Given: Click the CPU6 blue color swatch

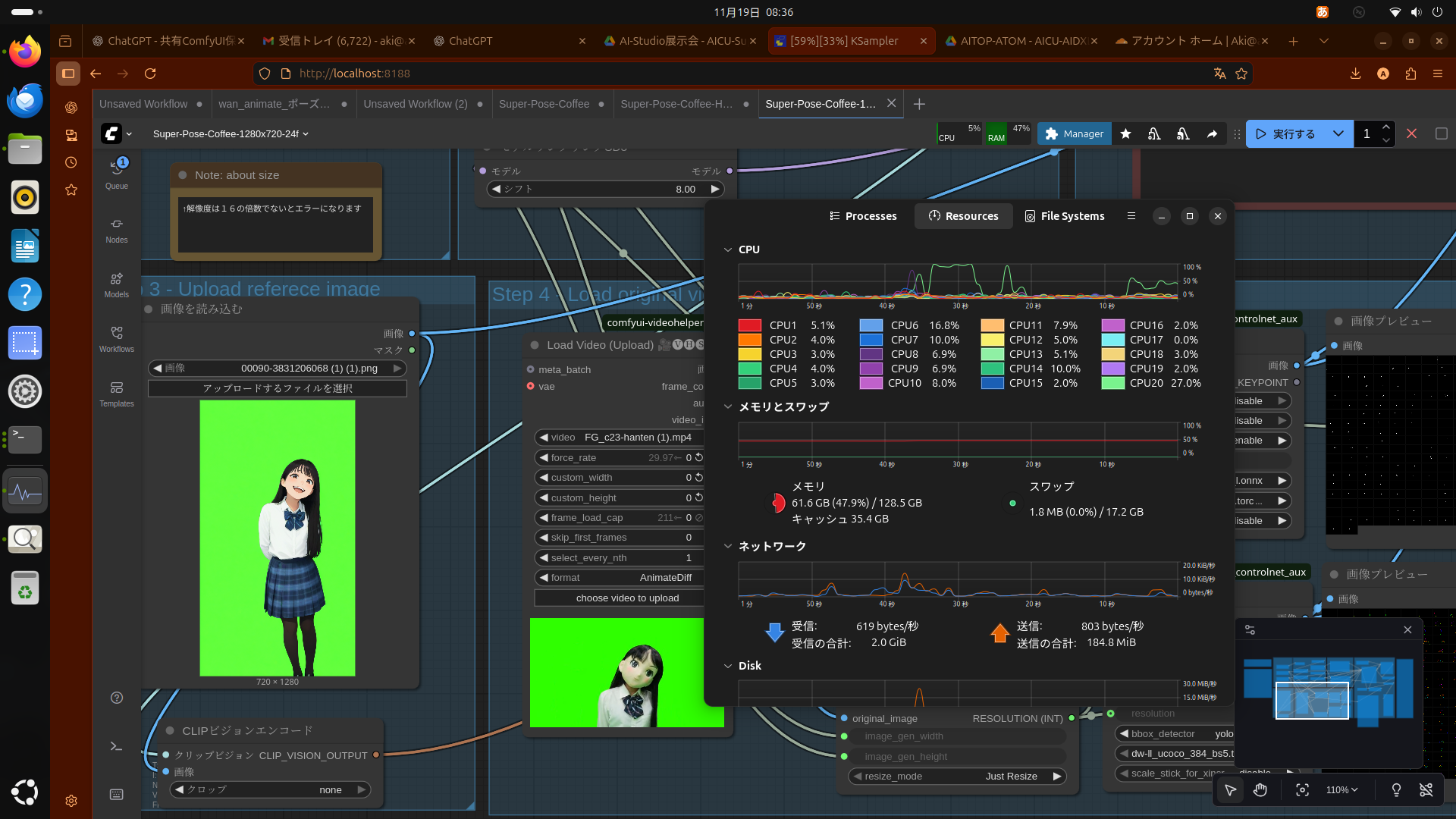Looking at the screenshot, I should [x=871, y=325].
